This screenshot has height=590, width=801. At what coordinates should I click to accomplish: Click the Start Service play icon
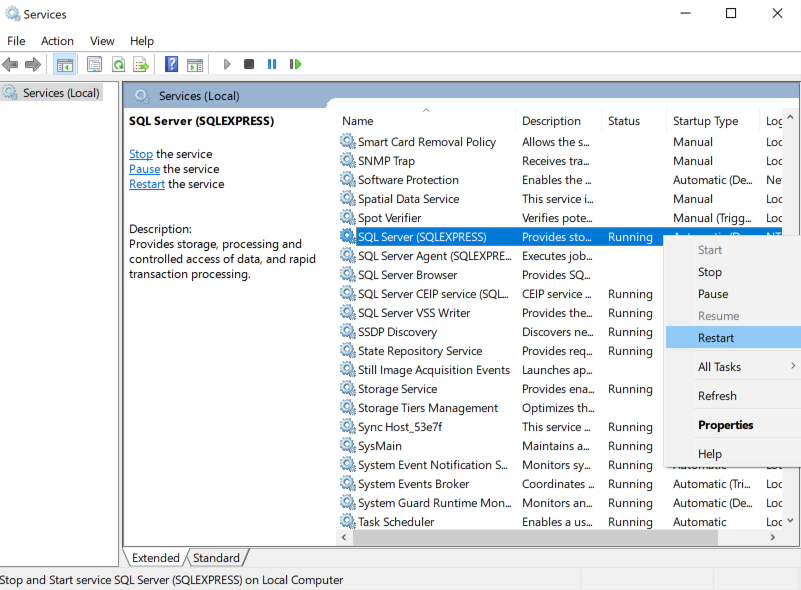(x=227, y=64)
